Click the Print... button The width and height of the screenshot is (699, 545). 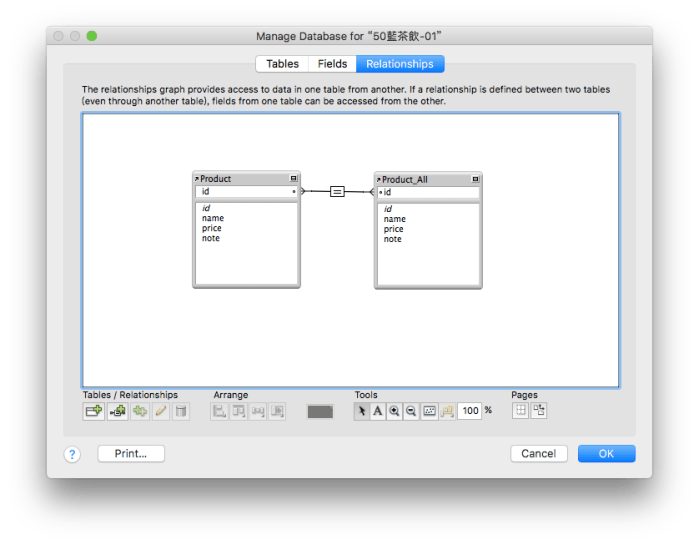tap(131, 454)
